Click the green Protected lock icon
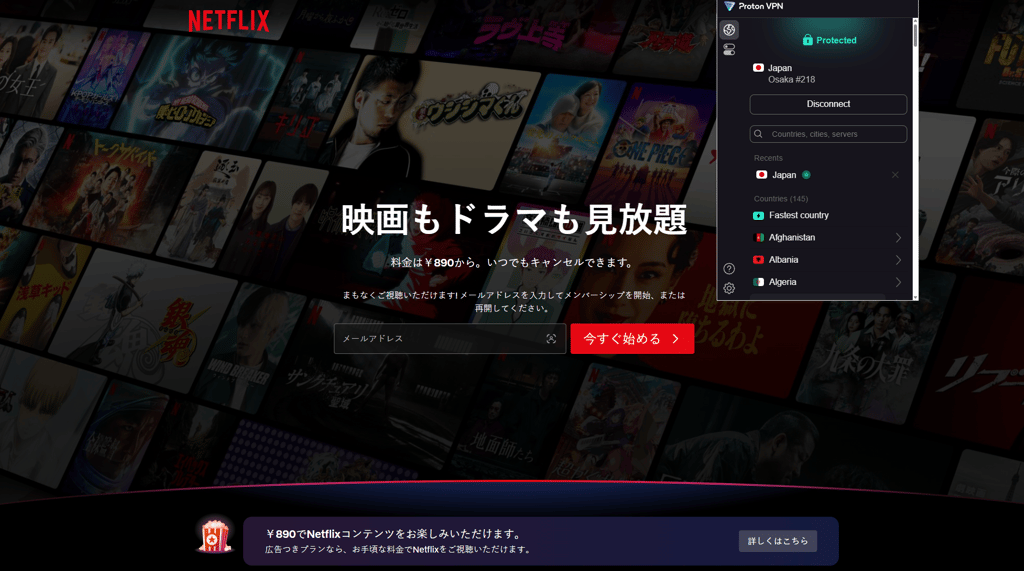Screen dimensions: 1024x571 808,40
